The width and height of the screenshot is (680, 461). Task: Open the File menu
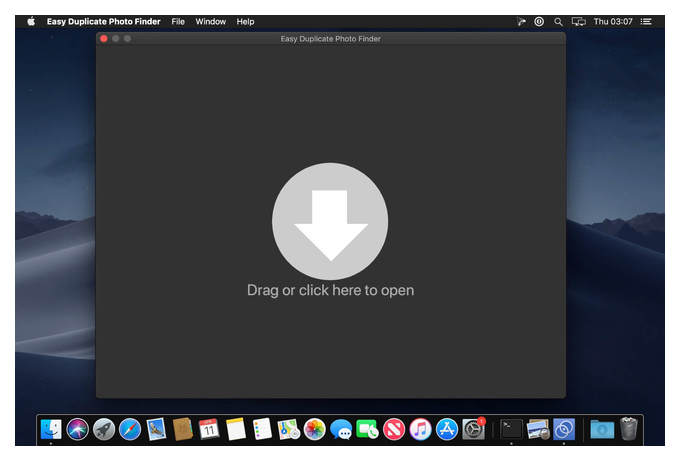click(x=178, y=22)
